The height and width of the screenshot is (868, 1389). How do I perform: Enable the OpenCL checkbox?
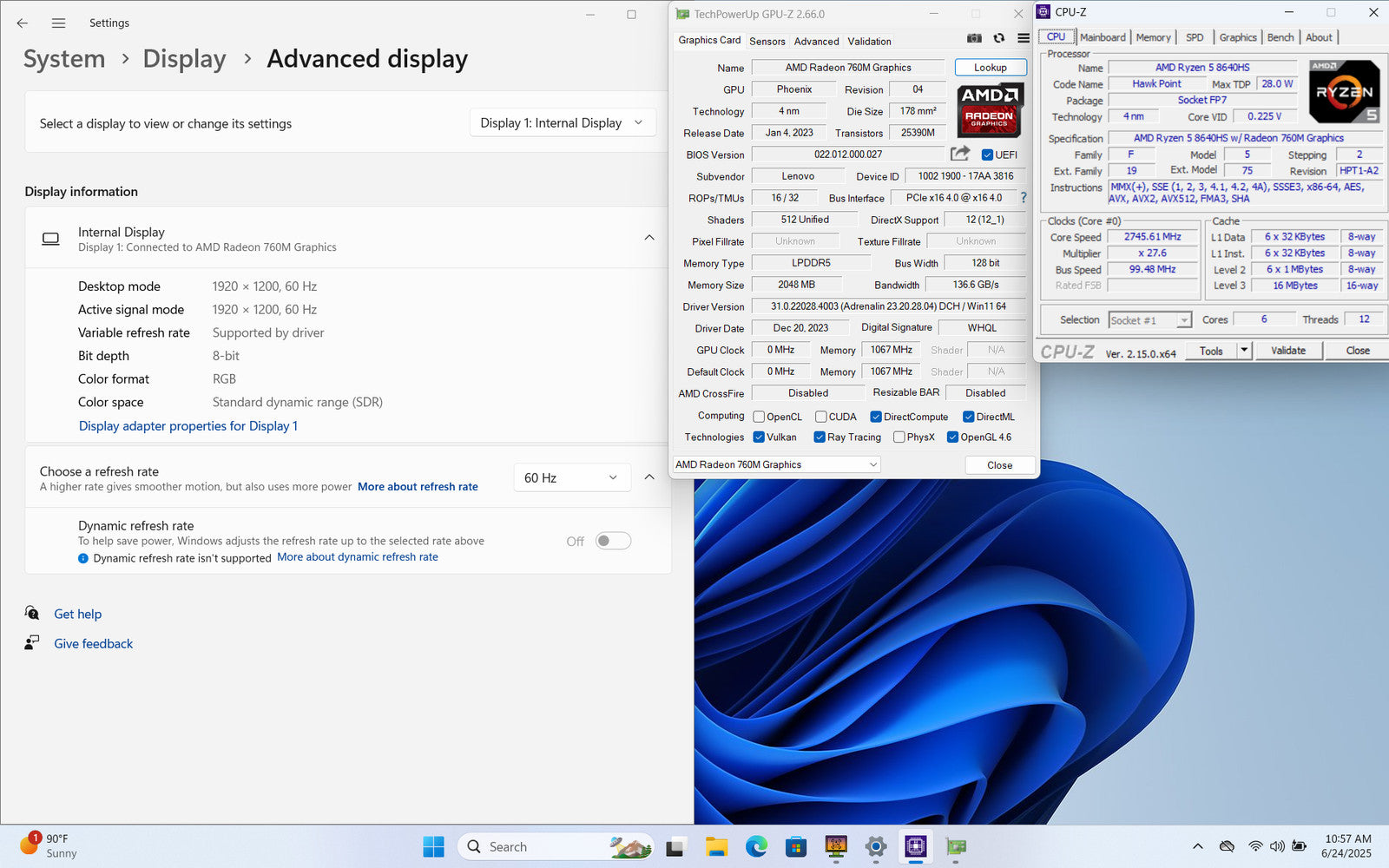point(759,417)
